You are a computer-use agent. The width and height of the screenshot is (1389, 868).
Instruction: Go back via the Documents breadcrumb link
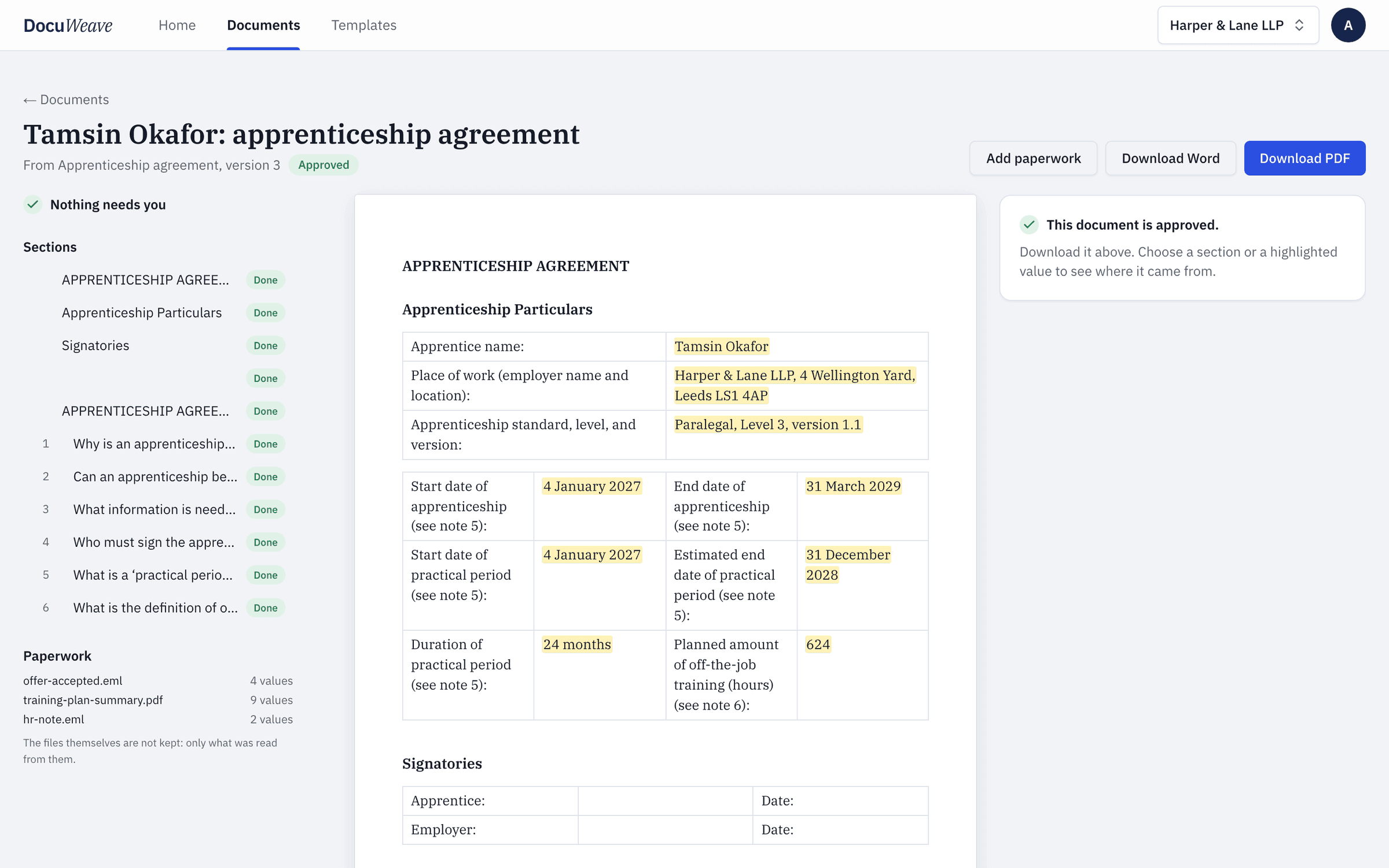click(x=66, y=100)
